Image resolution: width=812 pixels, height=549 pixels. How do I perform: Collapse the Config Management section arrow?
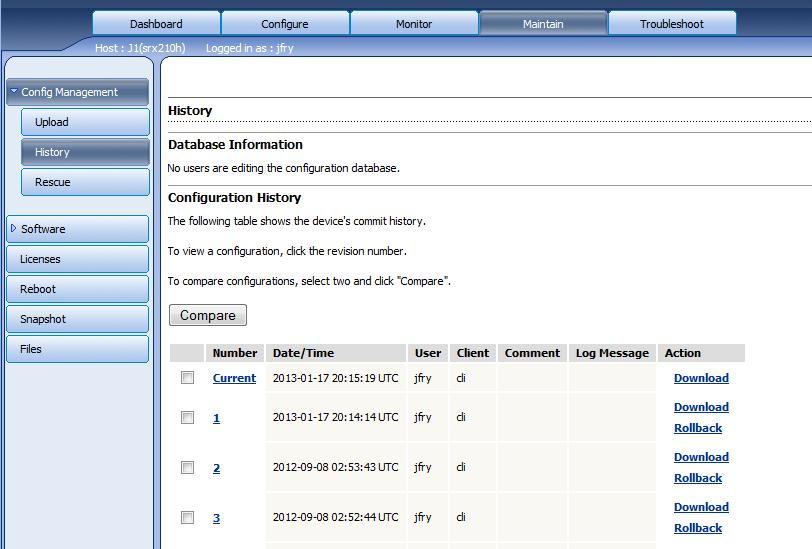click(x=14, y=91)
